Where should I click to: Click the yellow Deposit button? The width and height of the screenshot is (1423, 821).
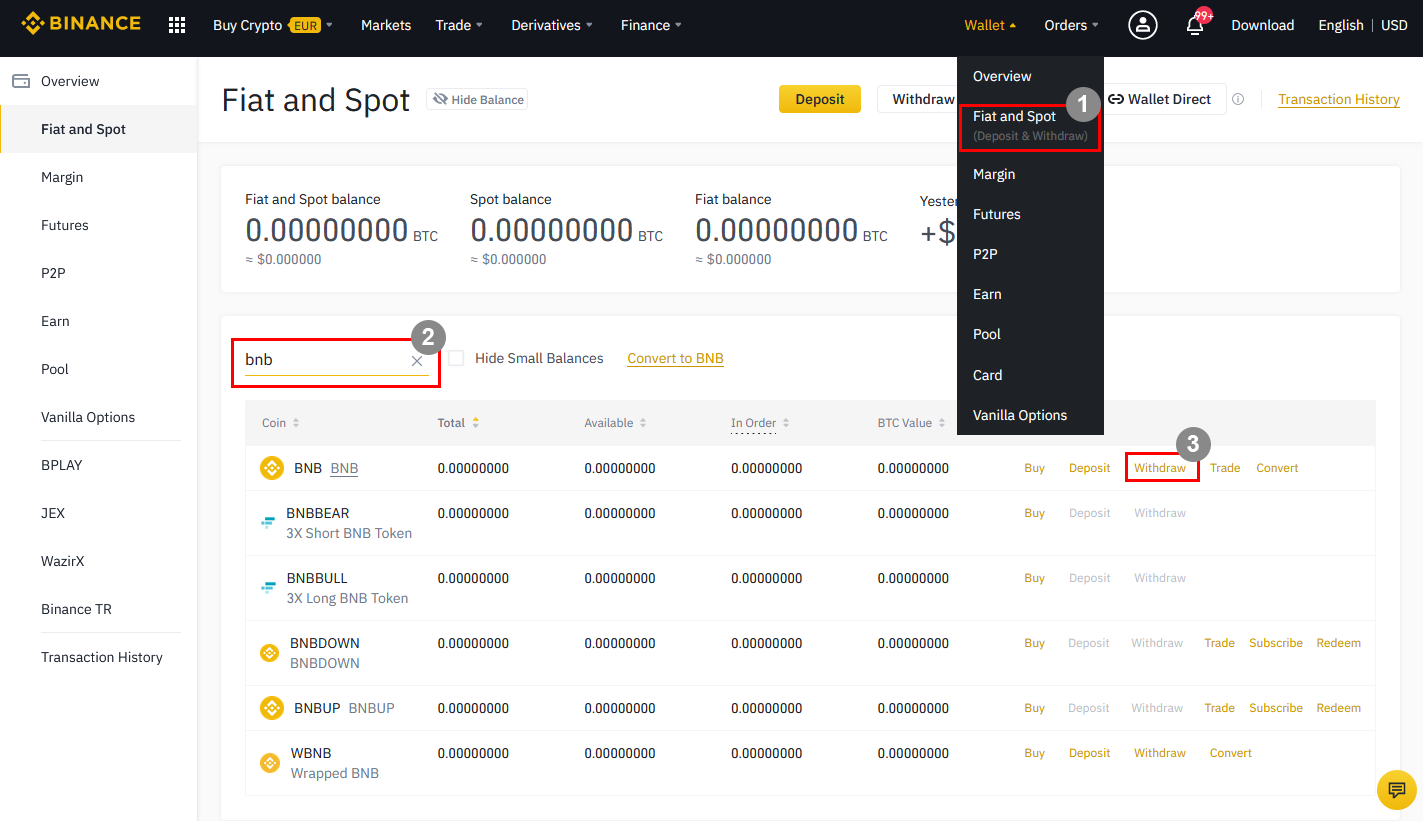[x=819, y=99]
